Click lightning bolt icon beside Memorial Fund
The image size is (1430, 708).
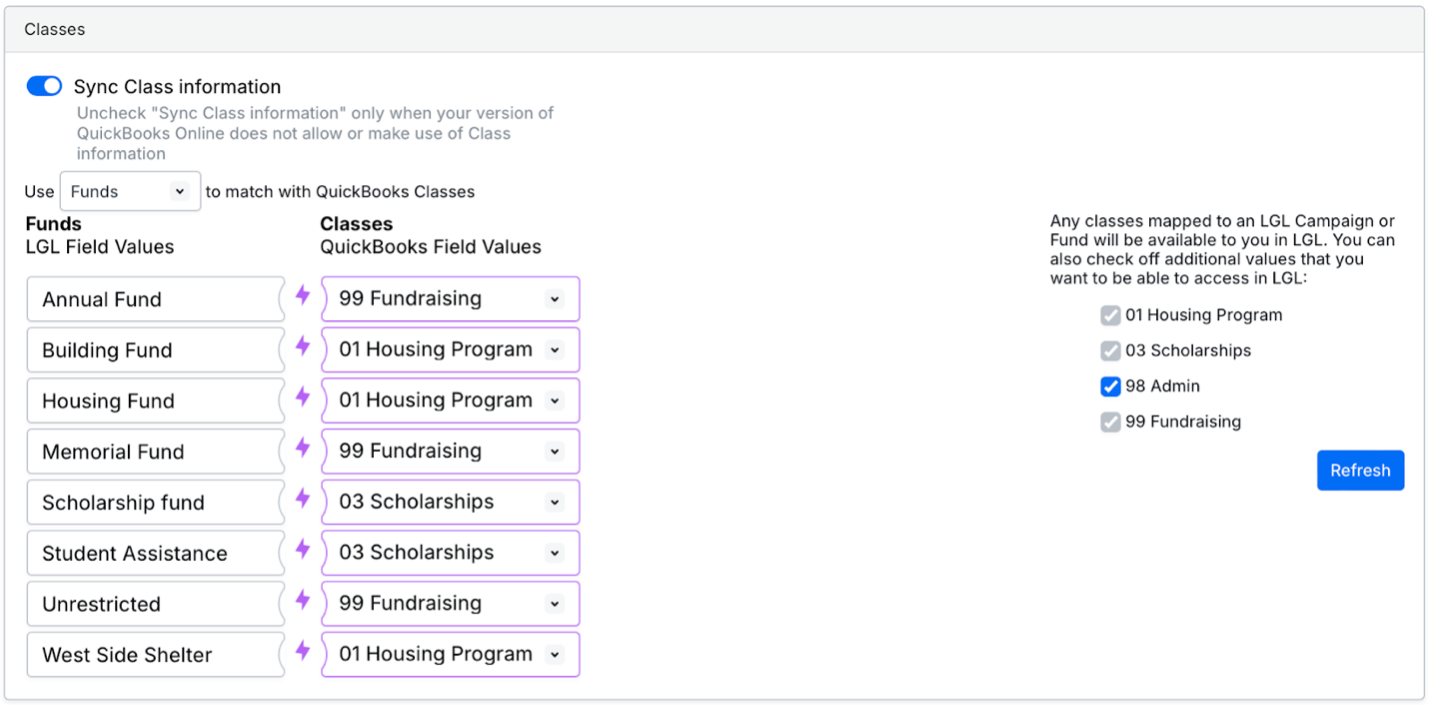pos(303,449)
